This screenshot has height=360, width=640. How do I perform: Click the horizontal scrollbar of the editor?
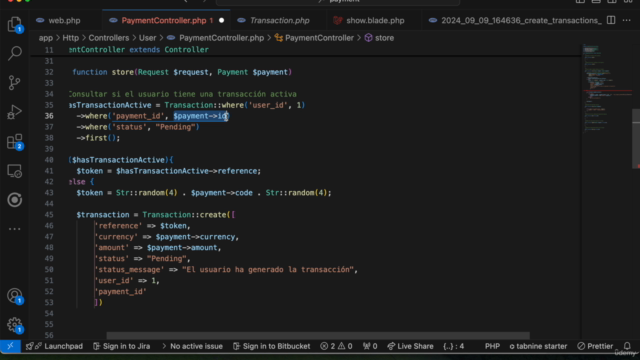[318, 336]
